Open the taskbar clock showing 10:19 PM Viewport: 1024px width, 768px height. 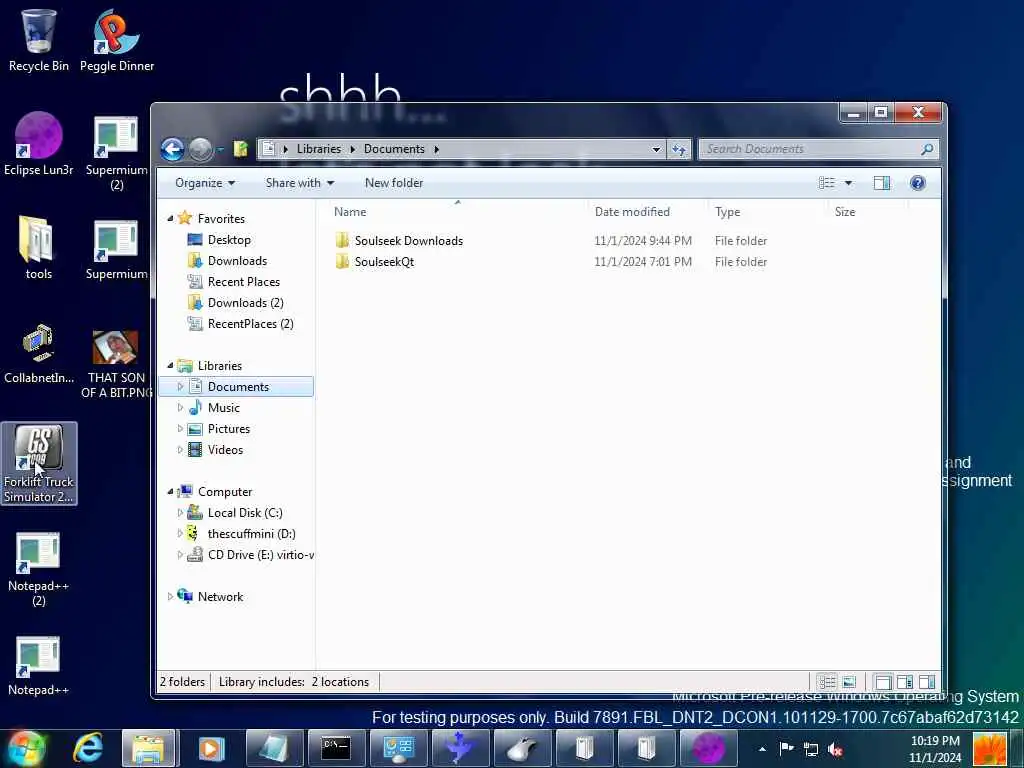(x=935, y=749)
